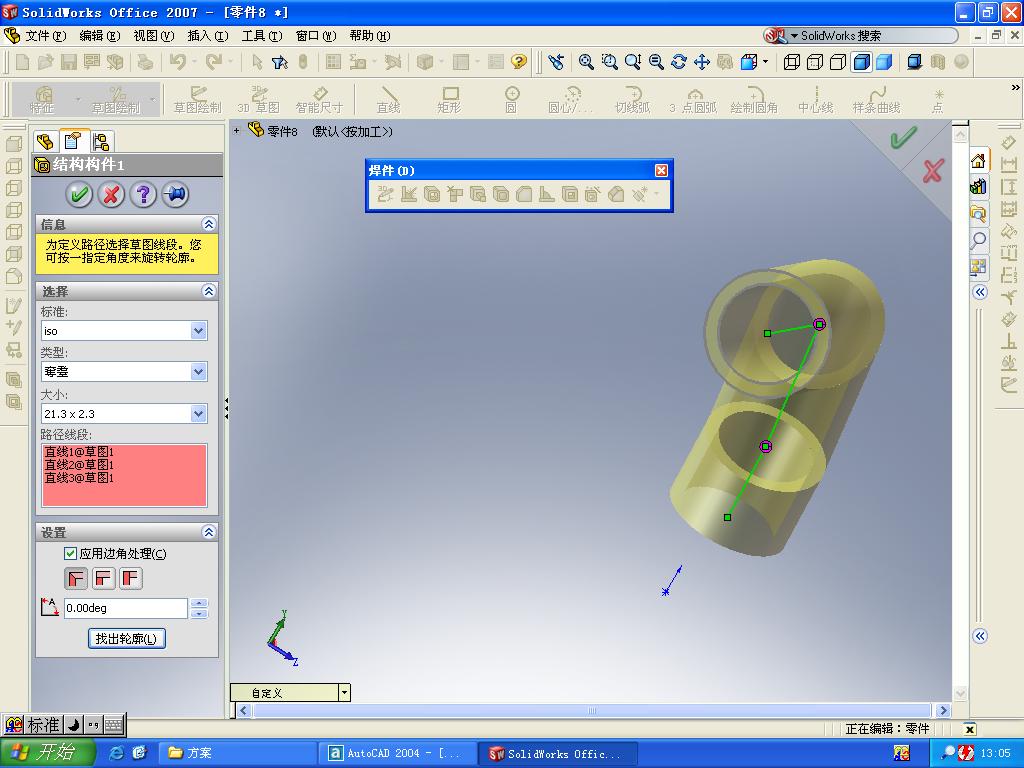1024x768 pixels.
Task: Collapse the 设置 section
Action: click(209, 532)
